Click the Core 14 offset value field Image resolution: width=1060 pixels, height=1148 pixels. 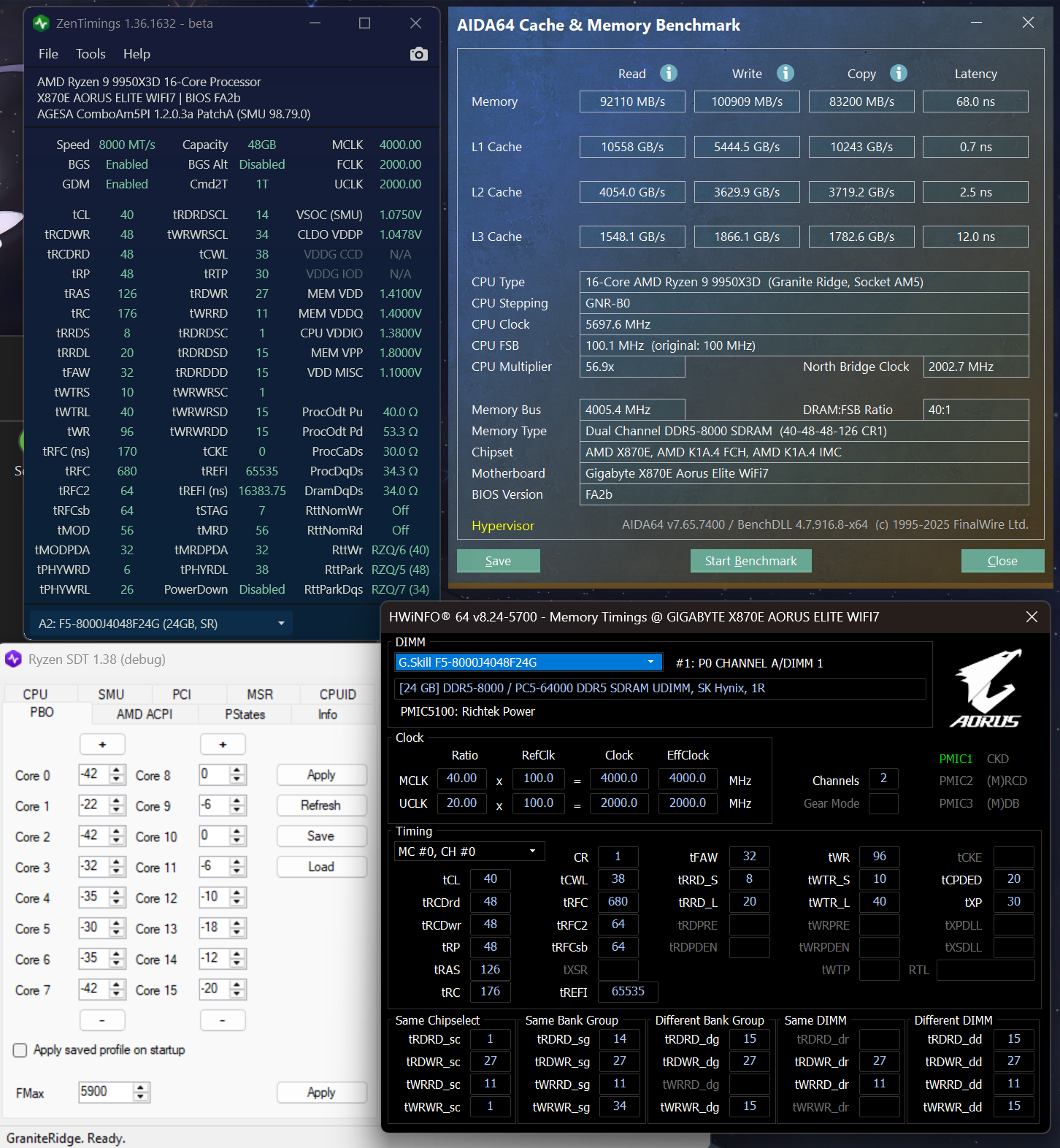point(214,959)
